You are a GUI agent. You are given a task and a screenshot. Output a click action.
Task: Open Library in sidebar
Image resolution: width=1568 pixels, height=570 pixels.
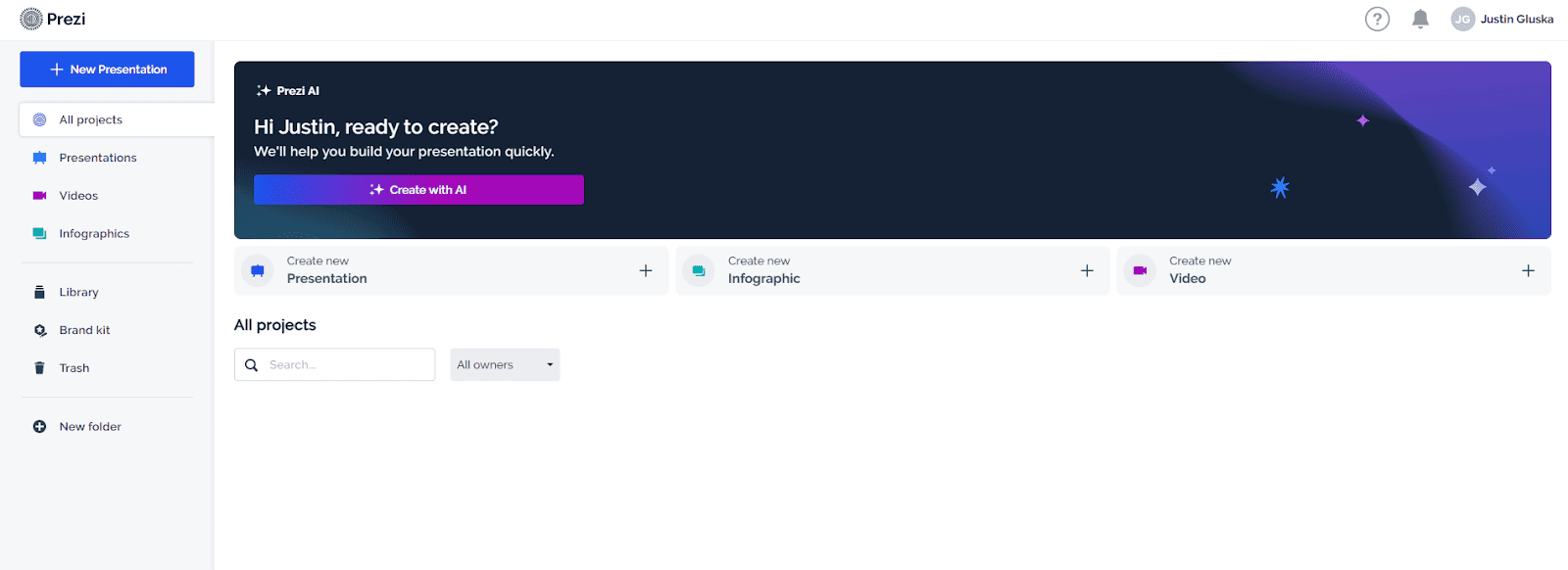pos(78,292)
